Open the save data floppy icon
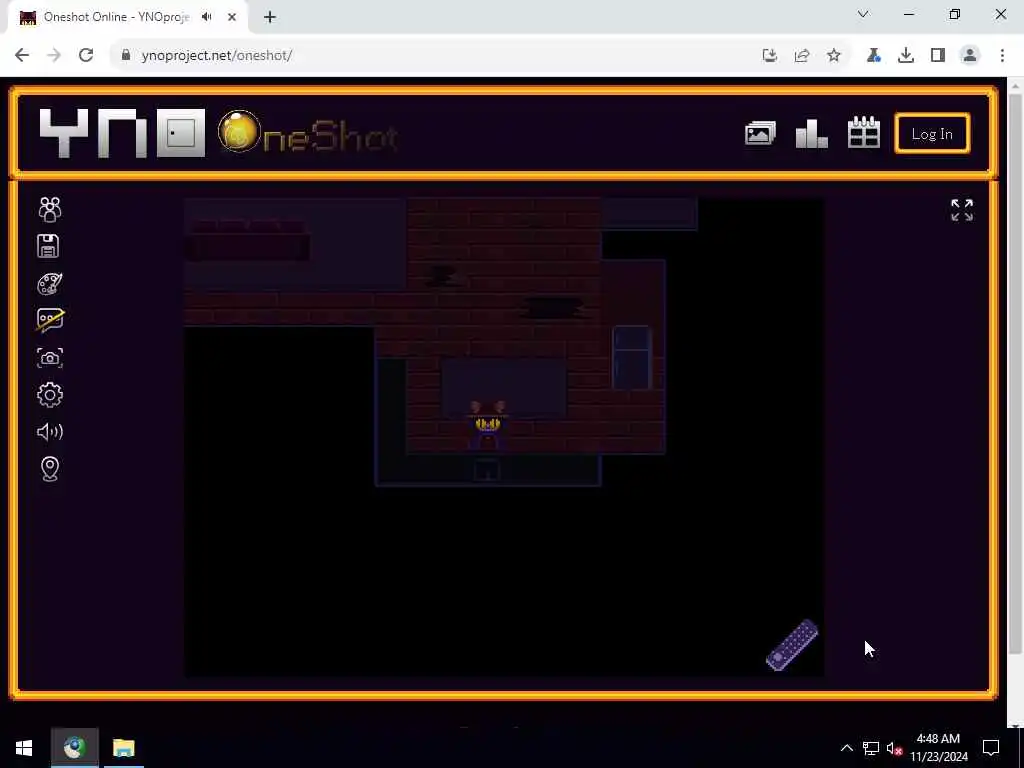This screenshot has width=1024, height=768. click(48, 246)
